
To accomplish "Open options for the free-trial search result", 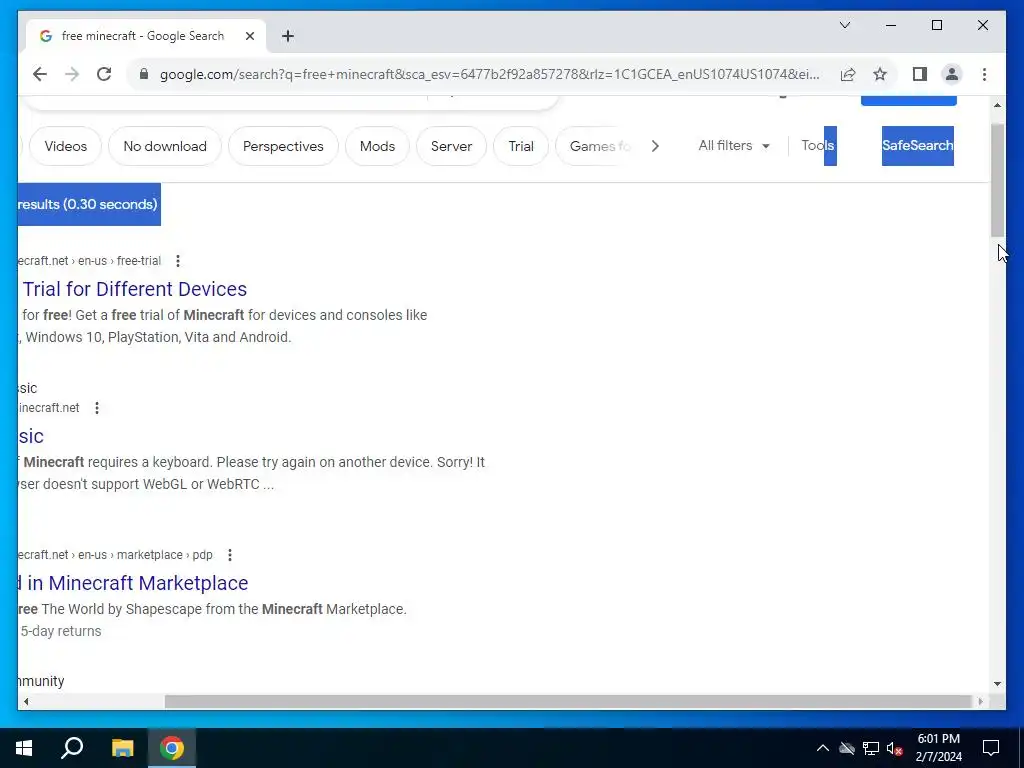I will coord(178,261).
